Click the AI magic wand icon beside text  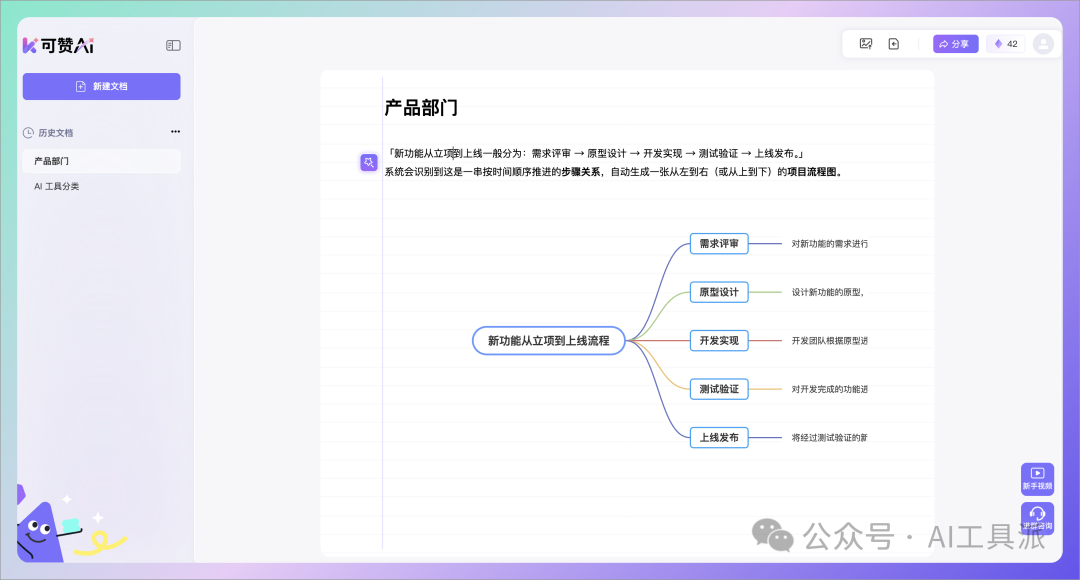point(369,162)
